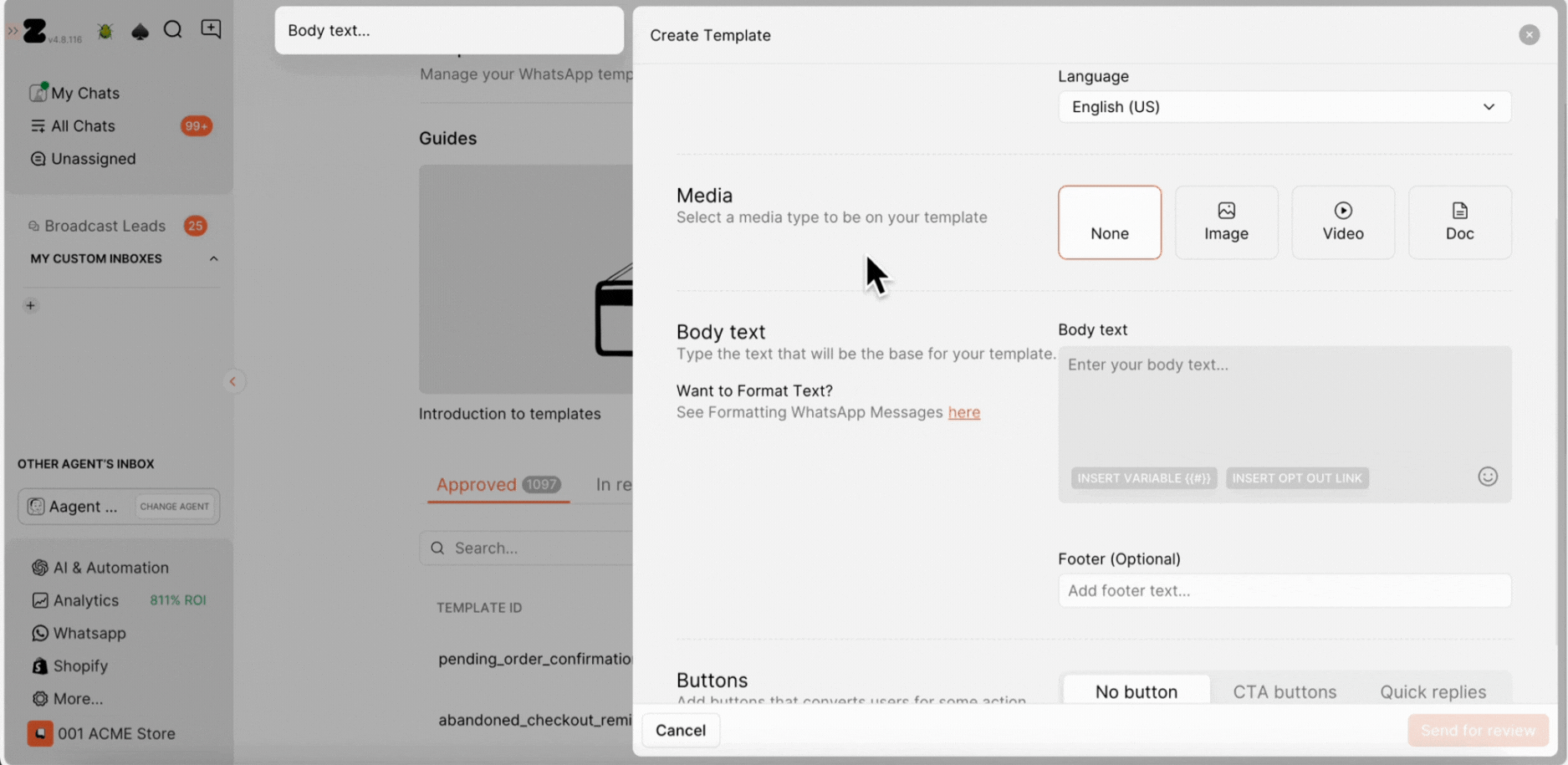Click the TEMPLATE ID column header
This screenshot has height=765, width=1568.
[479, 608]
